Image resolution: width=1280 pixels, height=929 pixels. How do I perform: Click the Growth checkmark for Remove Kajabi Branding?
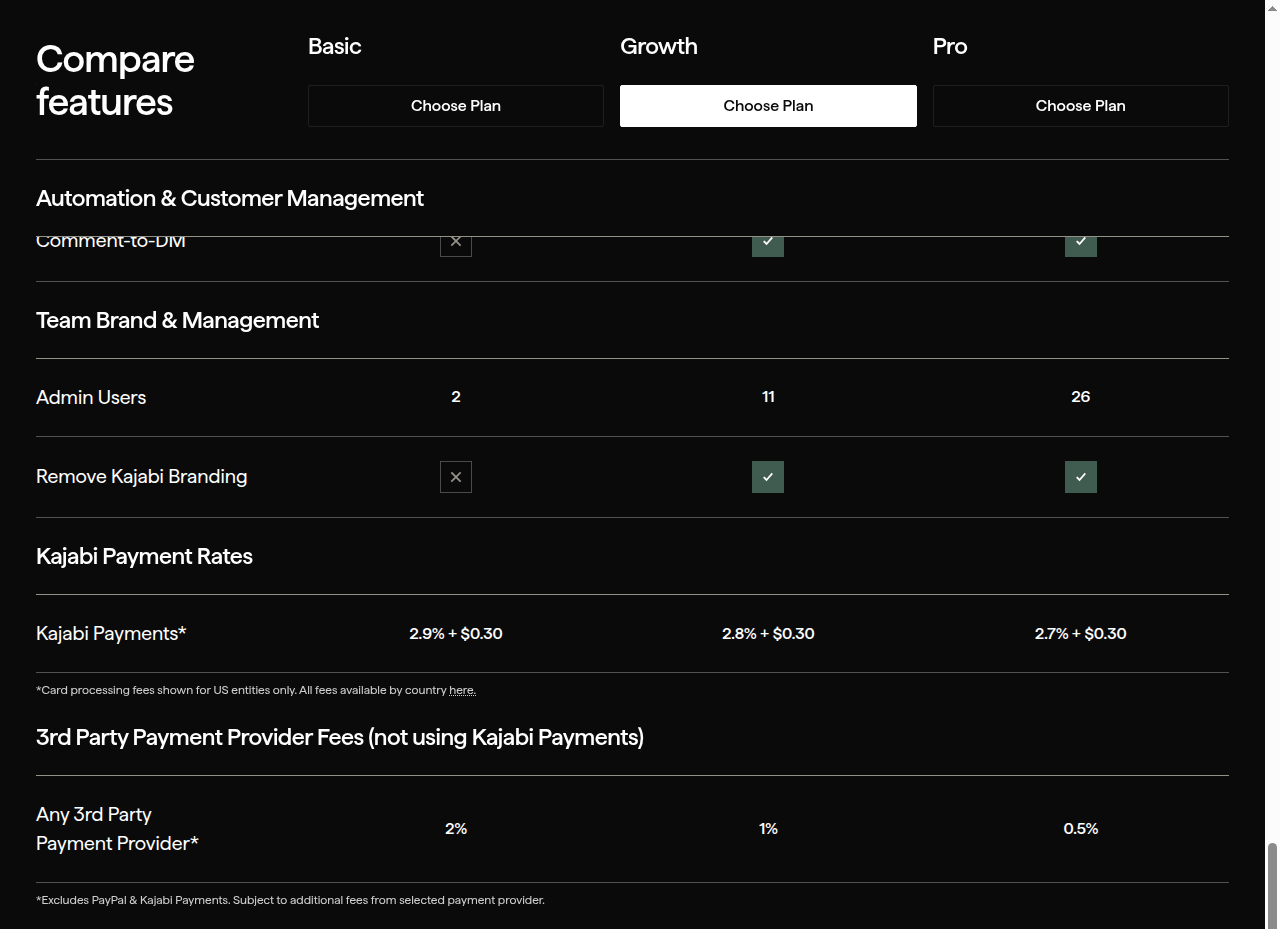pos(768,477)
